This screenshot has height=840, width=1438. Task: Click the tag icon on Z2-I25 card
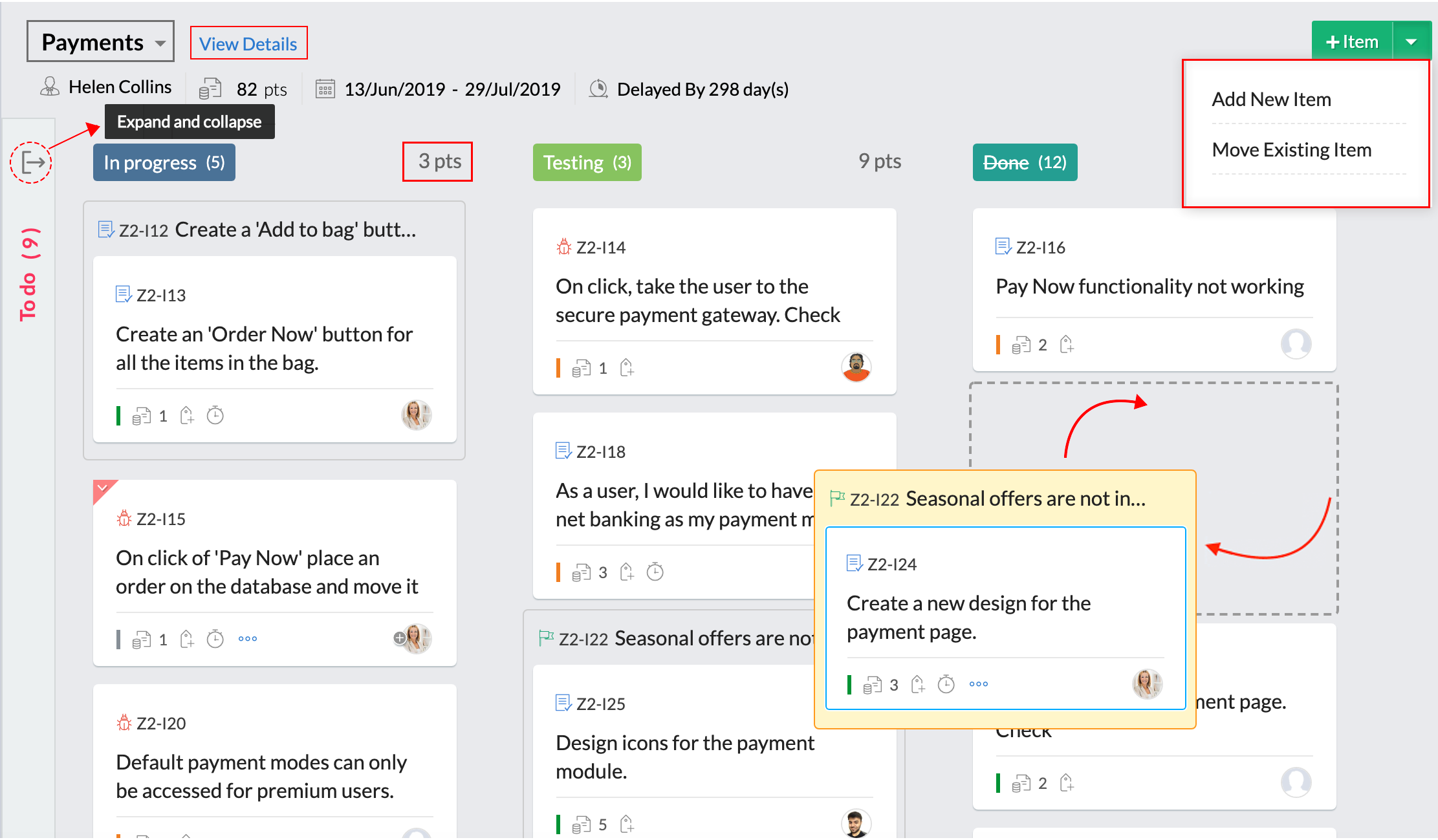coord(627,824)
